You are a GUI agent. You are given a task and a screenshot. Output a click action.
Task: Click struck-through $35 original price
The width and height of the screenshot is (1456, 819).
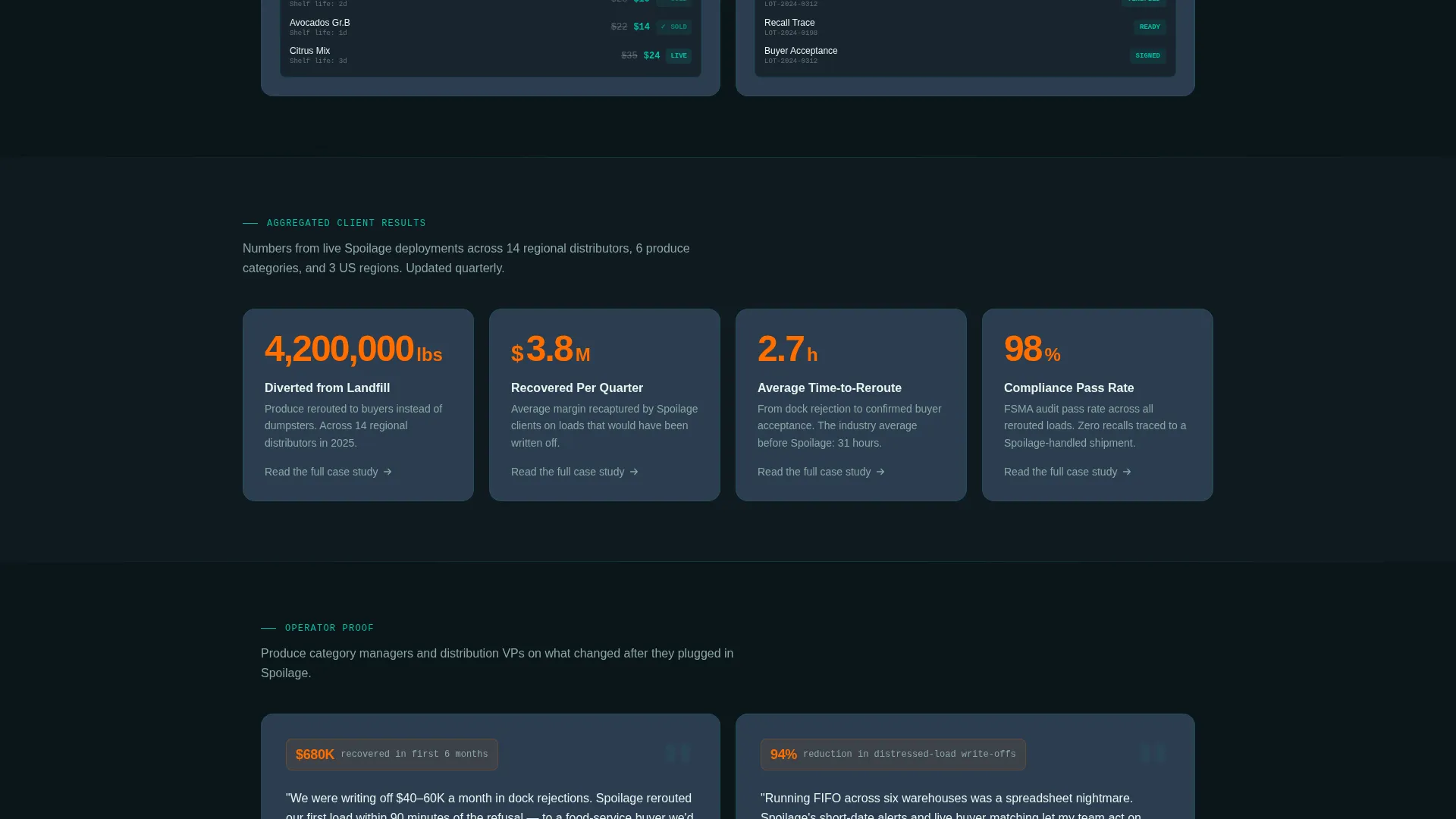[x=629, y=55]
